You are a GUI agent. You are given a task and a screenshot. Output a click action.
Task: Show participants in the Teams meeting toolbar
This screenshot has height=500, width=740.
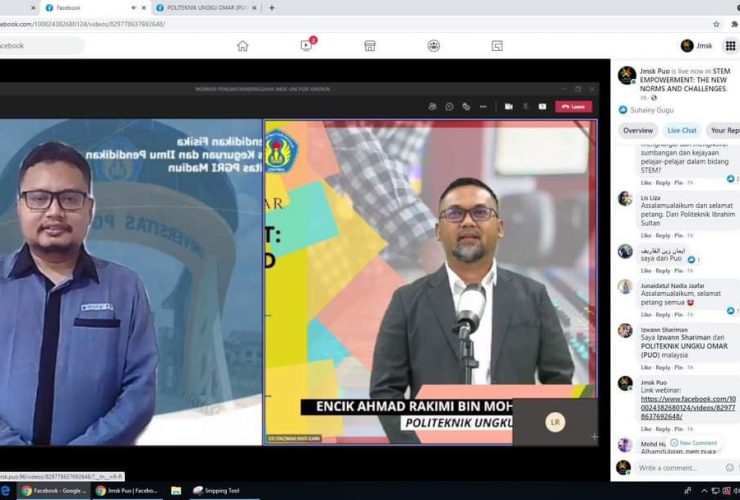(x=432, y=107)
